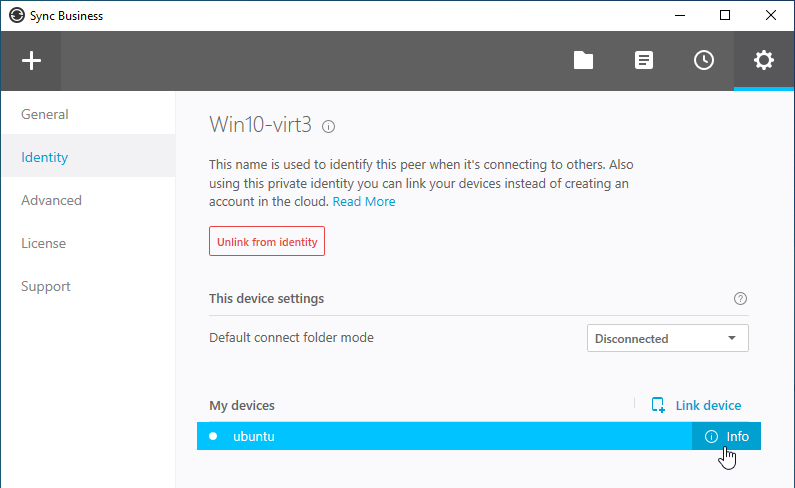
Task: Maximize the Sync Business window
Action: tap(725, 15)
